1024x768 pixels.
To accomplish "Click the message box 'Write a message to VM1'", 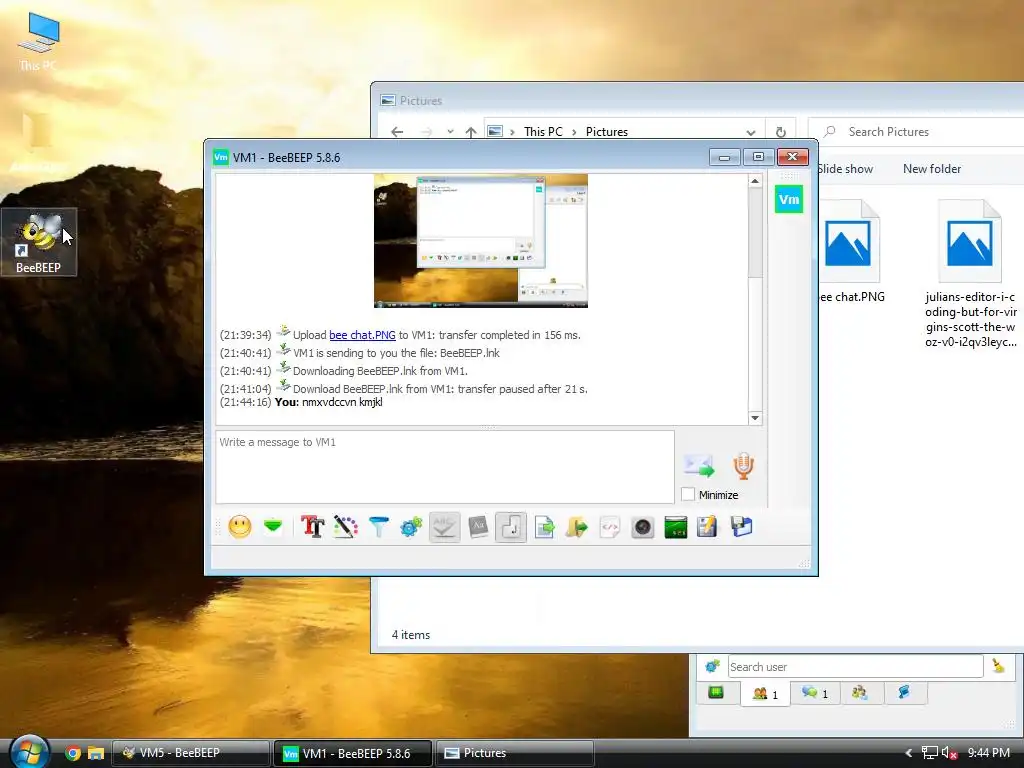I will [445, 467].
